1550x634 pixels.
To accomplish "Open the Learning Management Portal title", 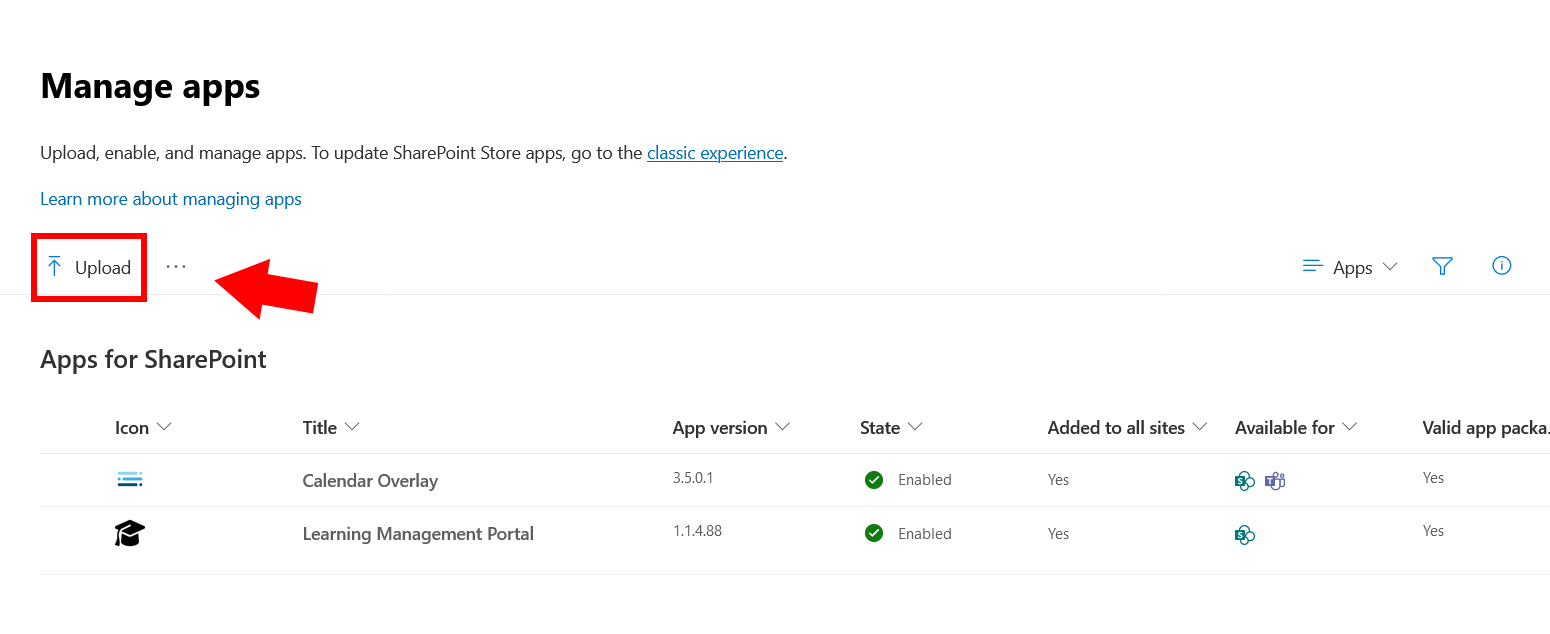I will [x=418, y=534].
